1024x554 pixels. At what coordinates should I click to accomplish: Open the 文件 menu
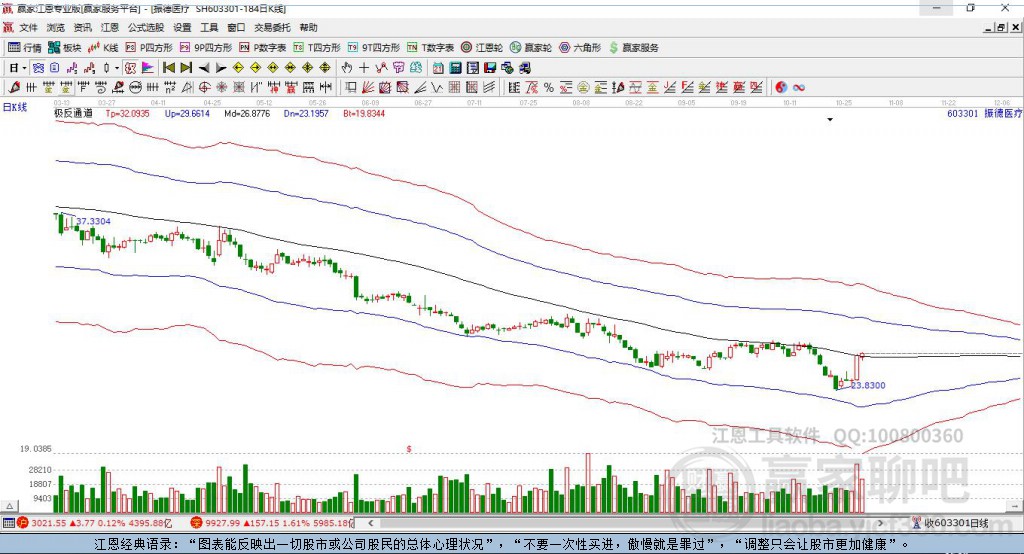(x=28, y=27)
